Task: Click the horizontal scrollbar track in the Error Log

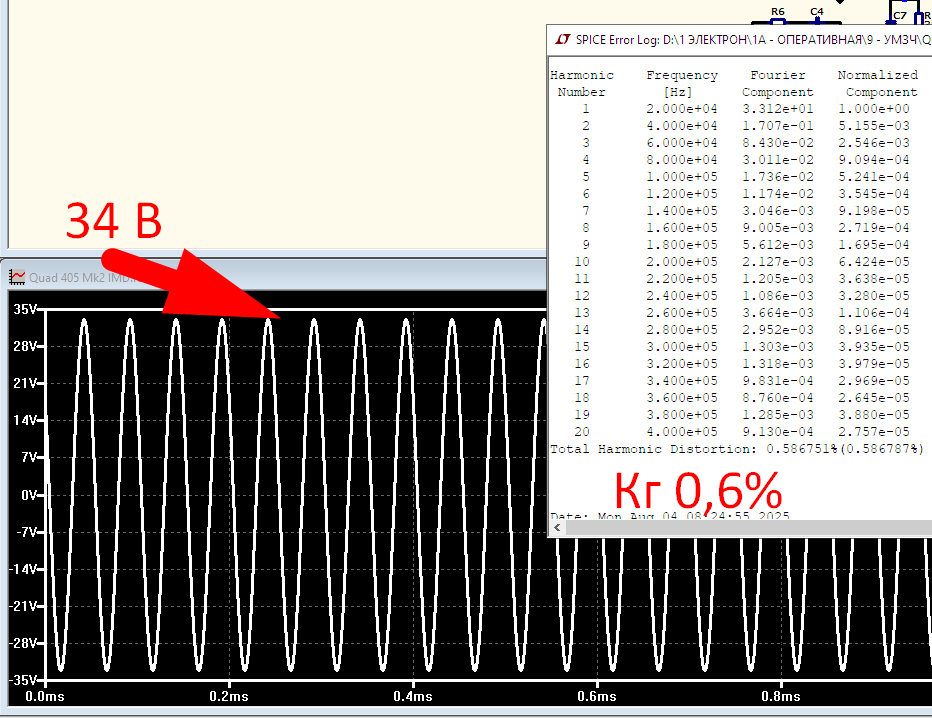Action: 749,528
